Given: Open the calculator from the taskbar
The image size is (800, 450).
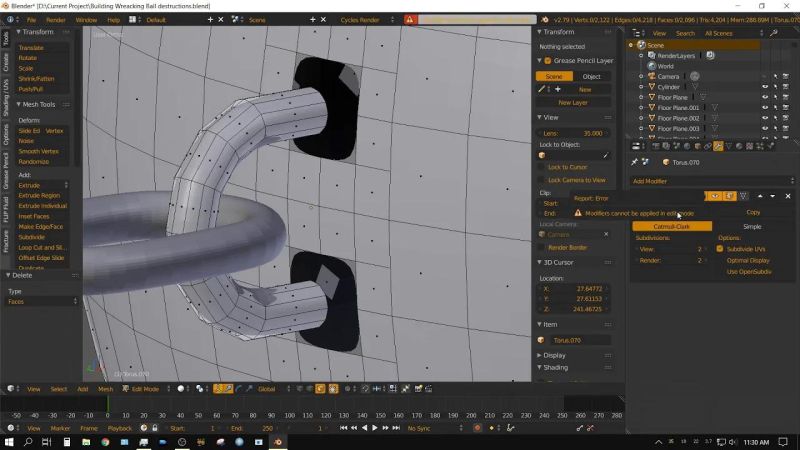Looking at the screenshot, I should pos(67,442).
